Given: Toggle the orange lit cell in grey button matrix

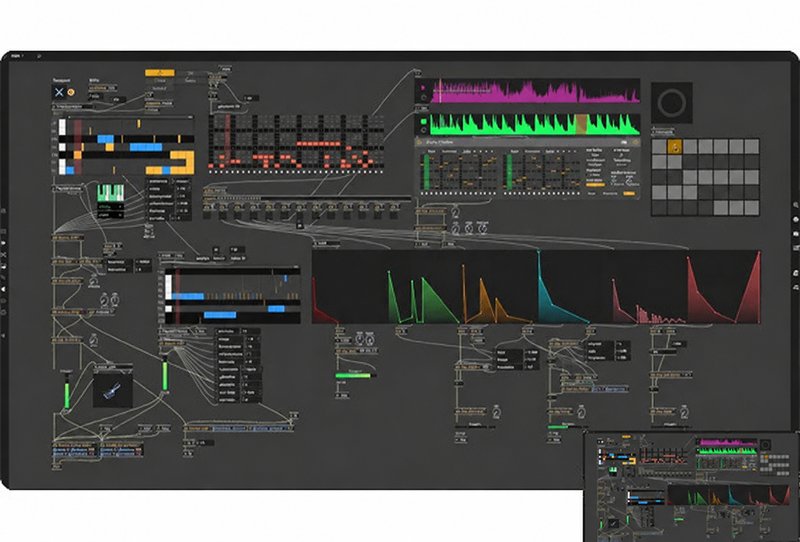Looking at the screenshot, I should click(x=674, y=147).
